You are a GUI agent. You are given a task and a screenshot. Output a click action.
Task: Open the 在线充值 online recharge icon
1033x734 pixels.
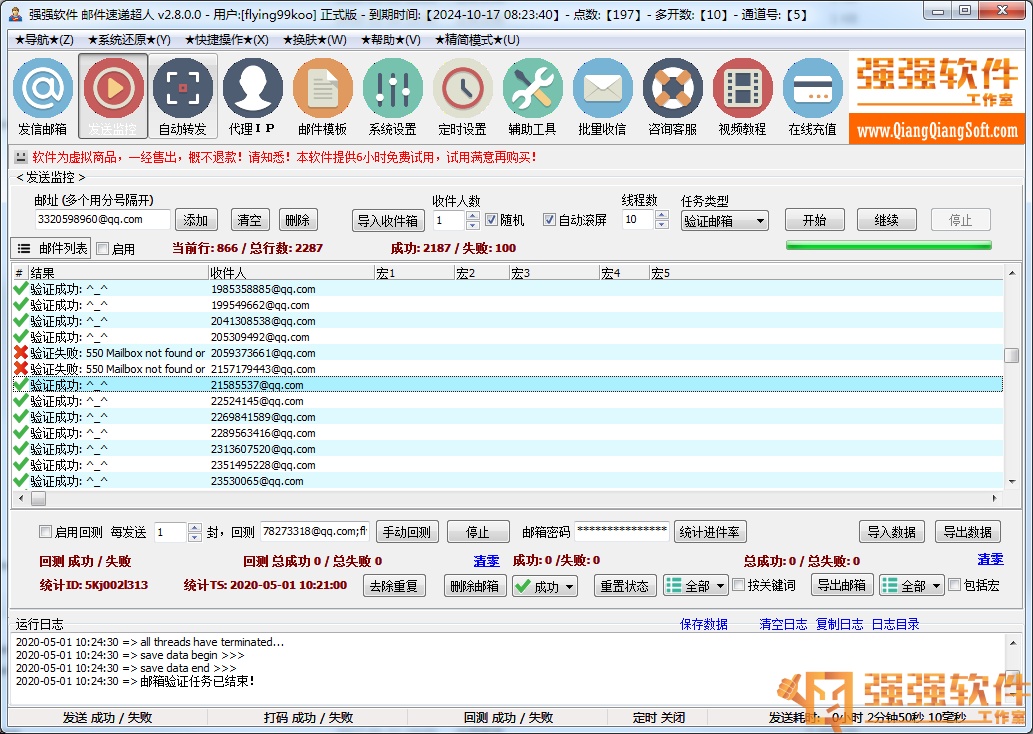(x=812, y=96)
